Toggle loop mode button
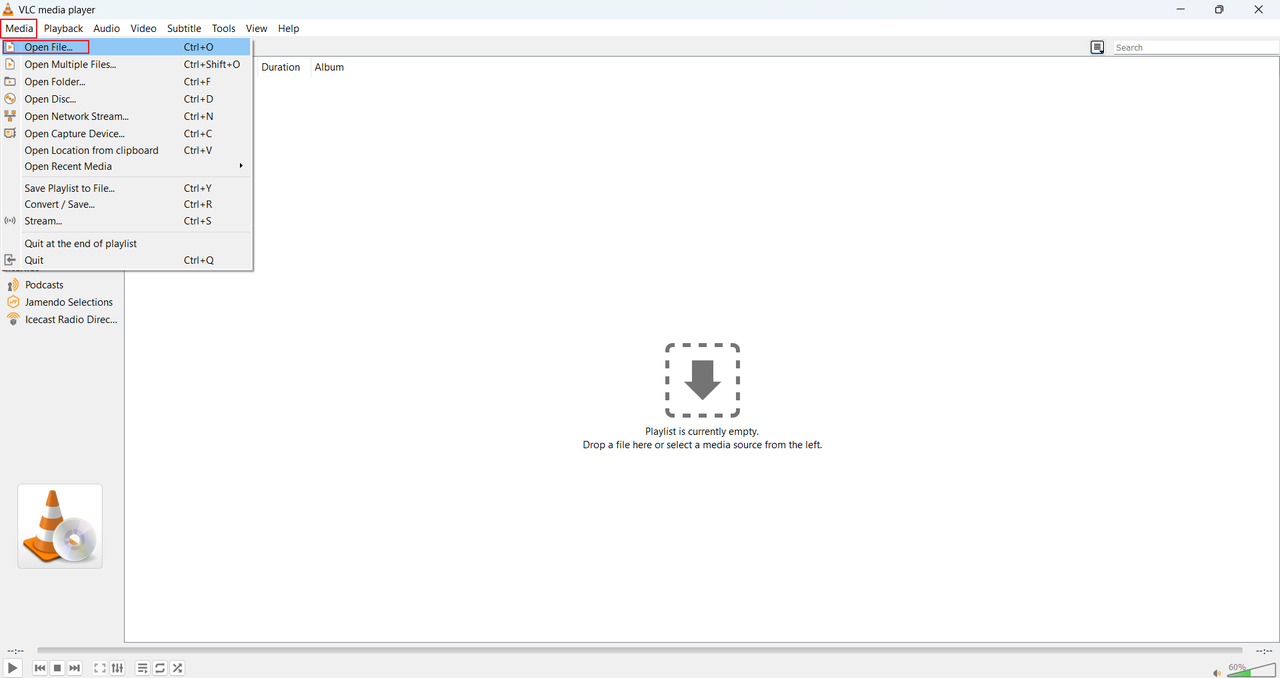Viewport: 1280px width, 678px height. 160,668
